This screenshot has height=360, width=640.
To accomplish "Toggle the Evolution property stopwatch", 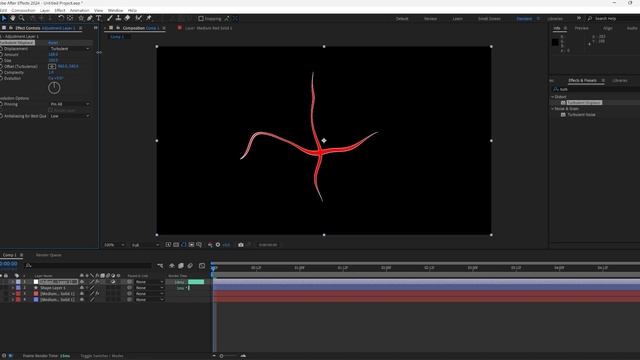I will (x=2, y=78).
